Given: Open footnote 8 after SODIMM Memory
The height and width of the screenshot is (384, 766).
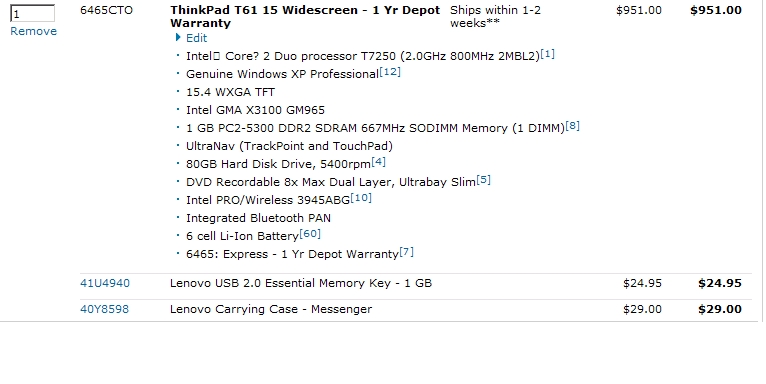Looking at the screenshot, I should (572, 126).
